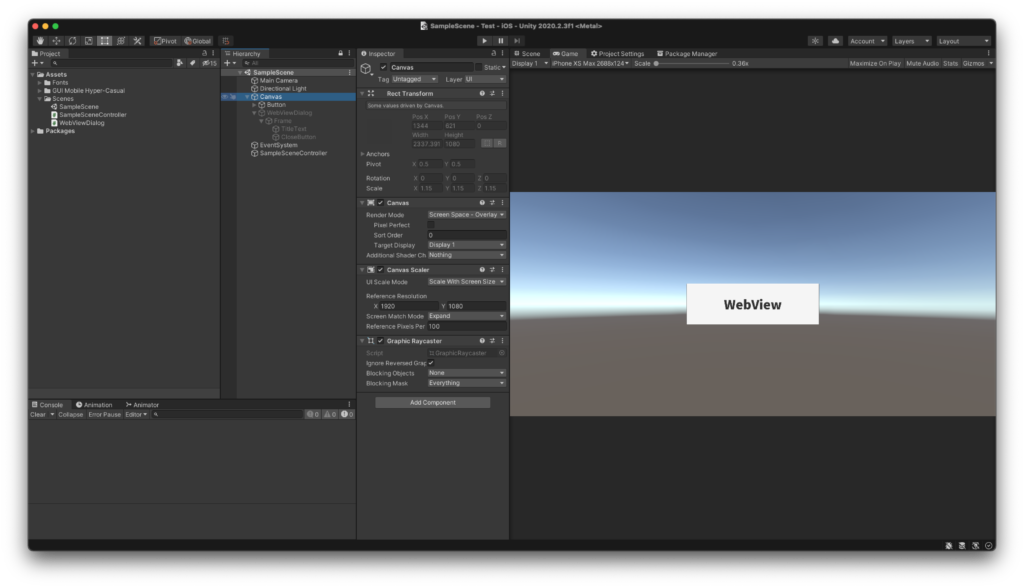Image resolution: width=1024 pixels, height=588 pixels.
Task: Open the Animator tab
Action: point(142,405)
